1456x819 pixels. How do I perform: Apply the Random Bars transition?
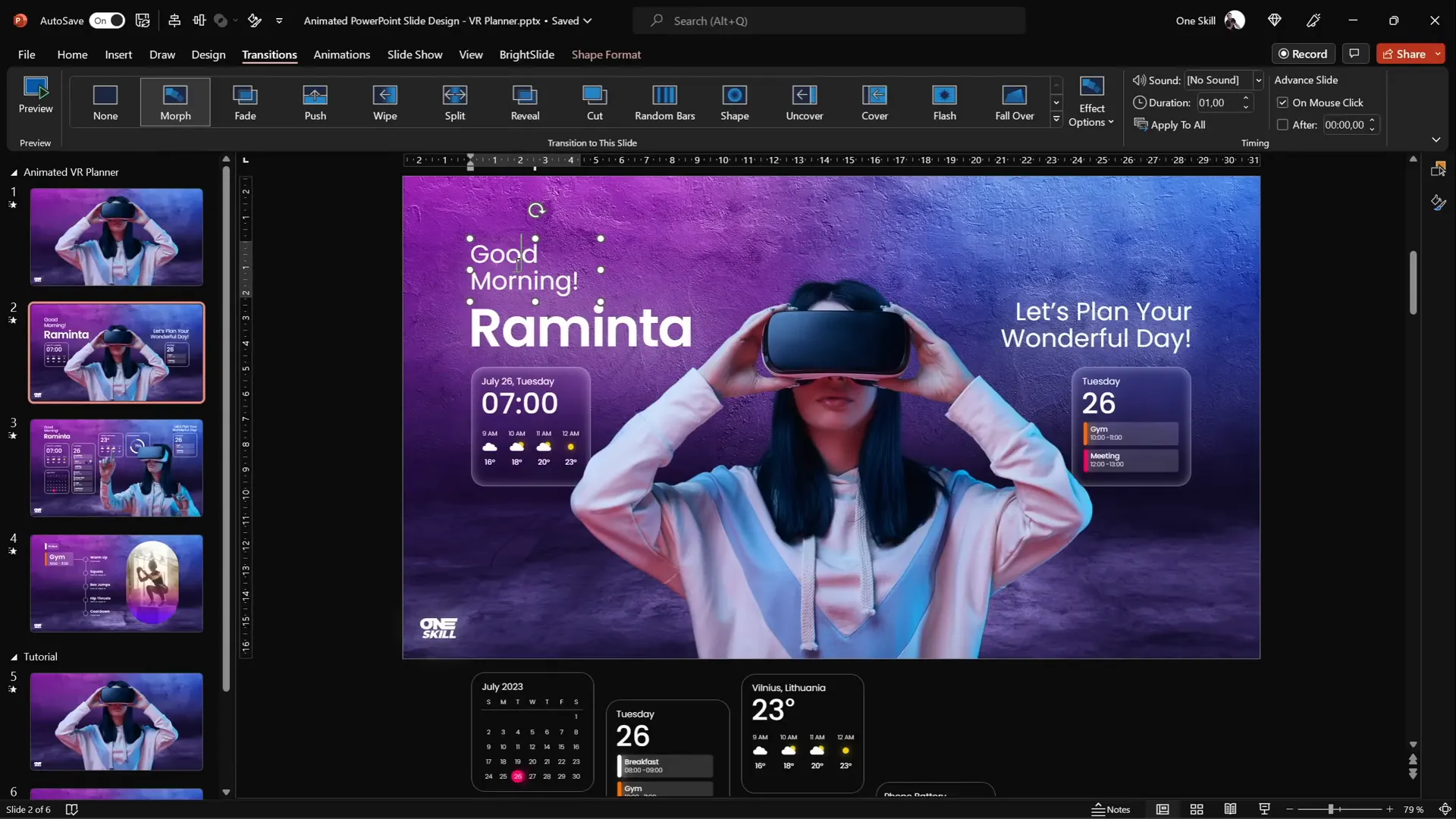point(665,102)
